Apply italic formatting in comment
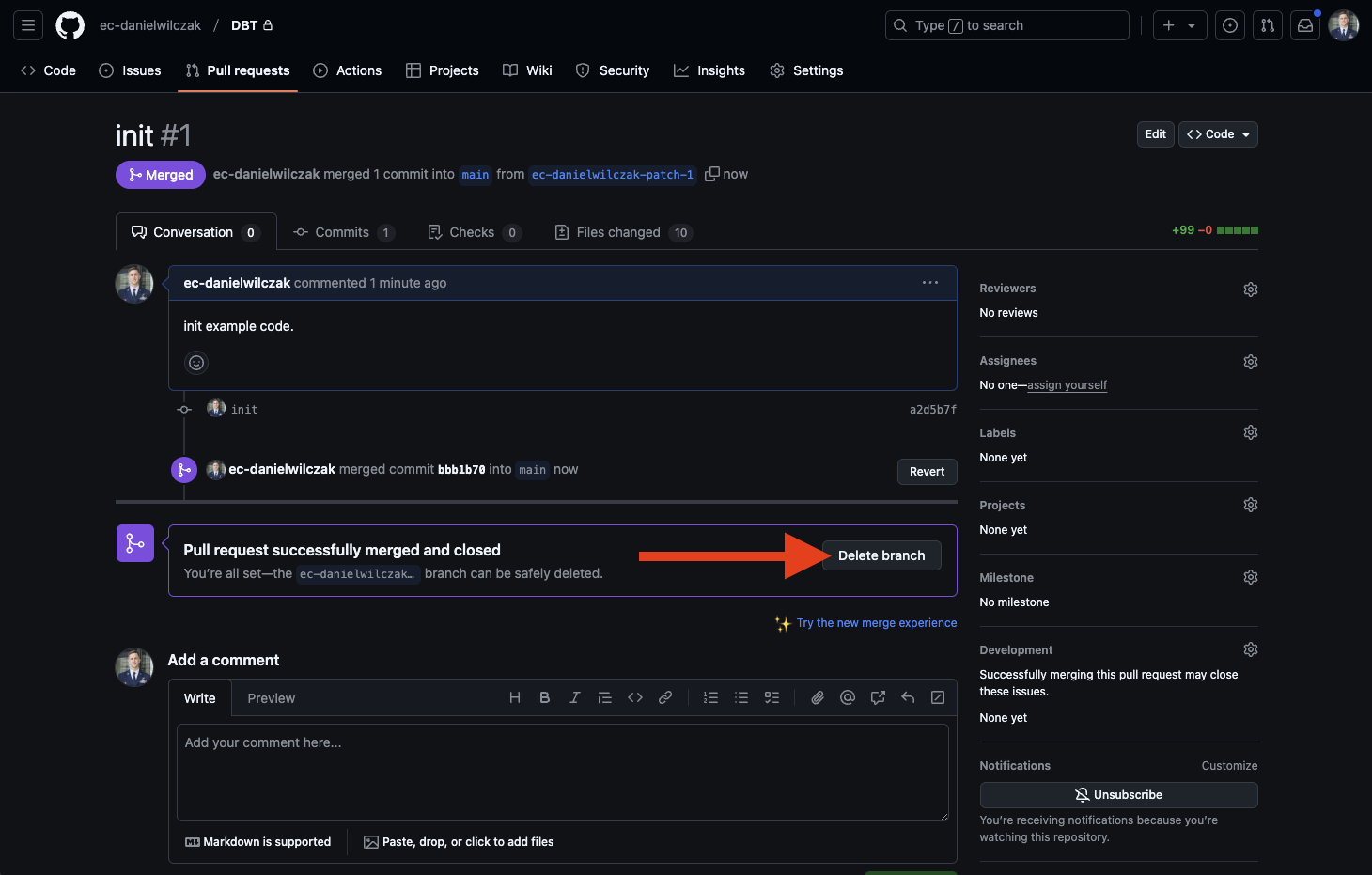 (x=575, y=697)
